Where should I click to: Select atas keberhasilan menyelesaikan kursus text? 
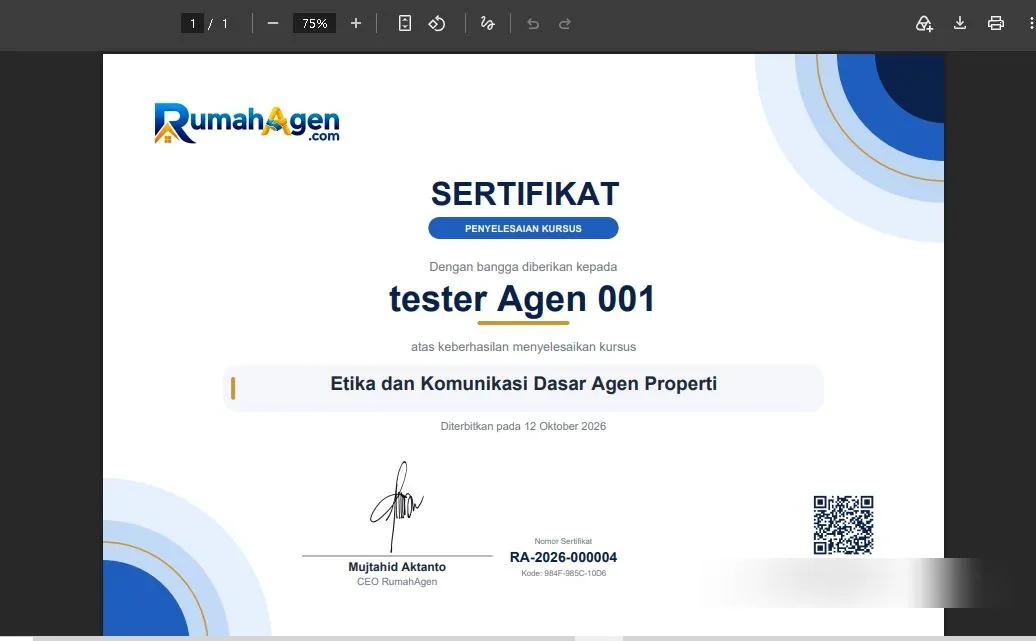click(x=523, y=347)
